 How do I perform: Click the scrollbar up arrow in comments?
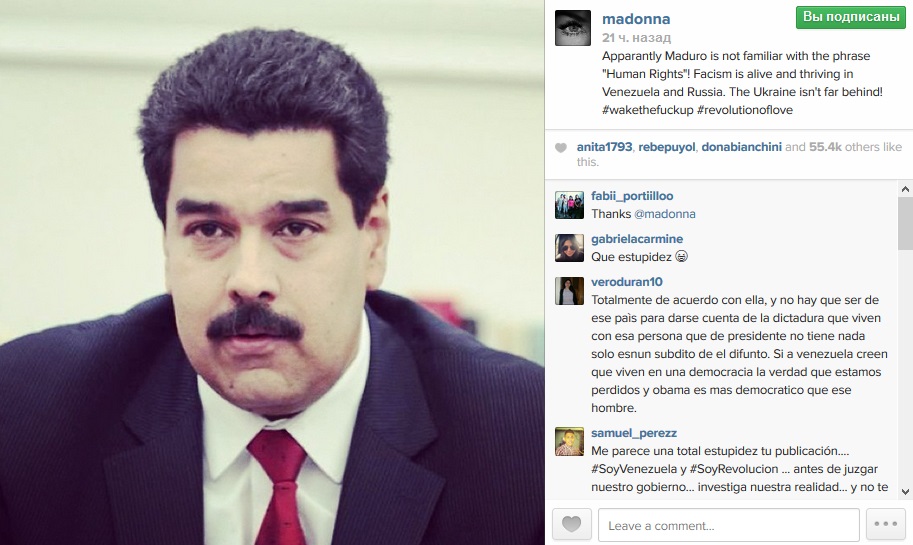(x=905, y=189)
